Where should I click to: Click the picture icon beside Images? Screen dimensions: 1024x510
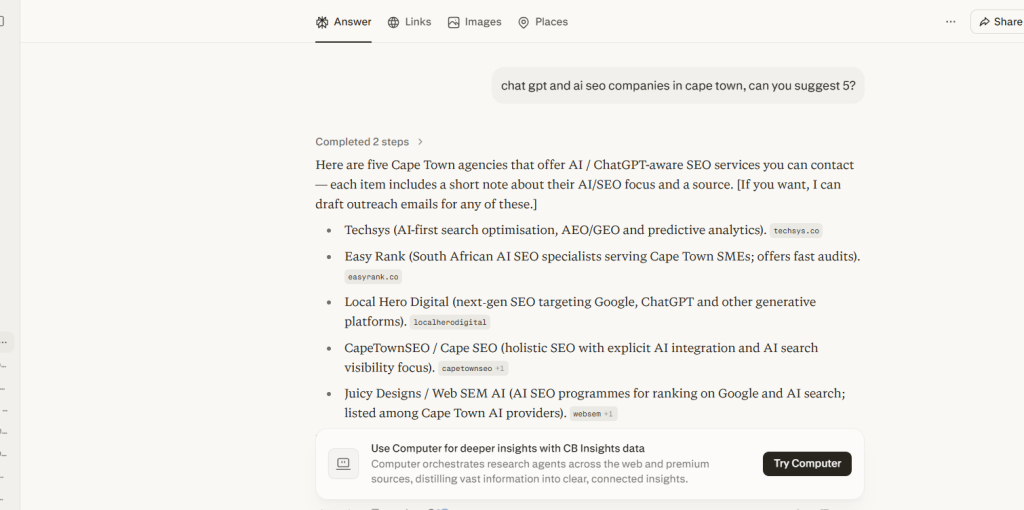point(453,22)
